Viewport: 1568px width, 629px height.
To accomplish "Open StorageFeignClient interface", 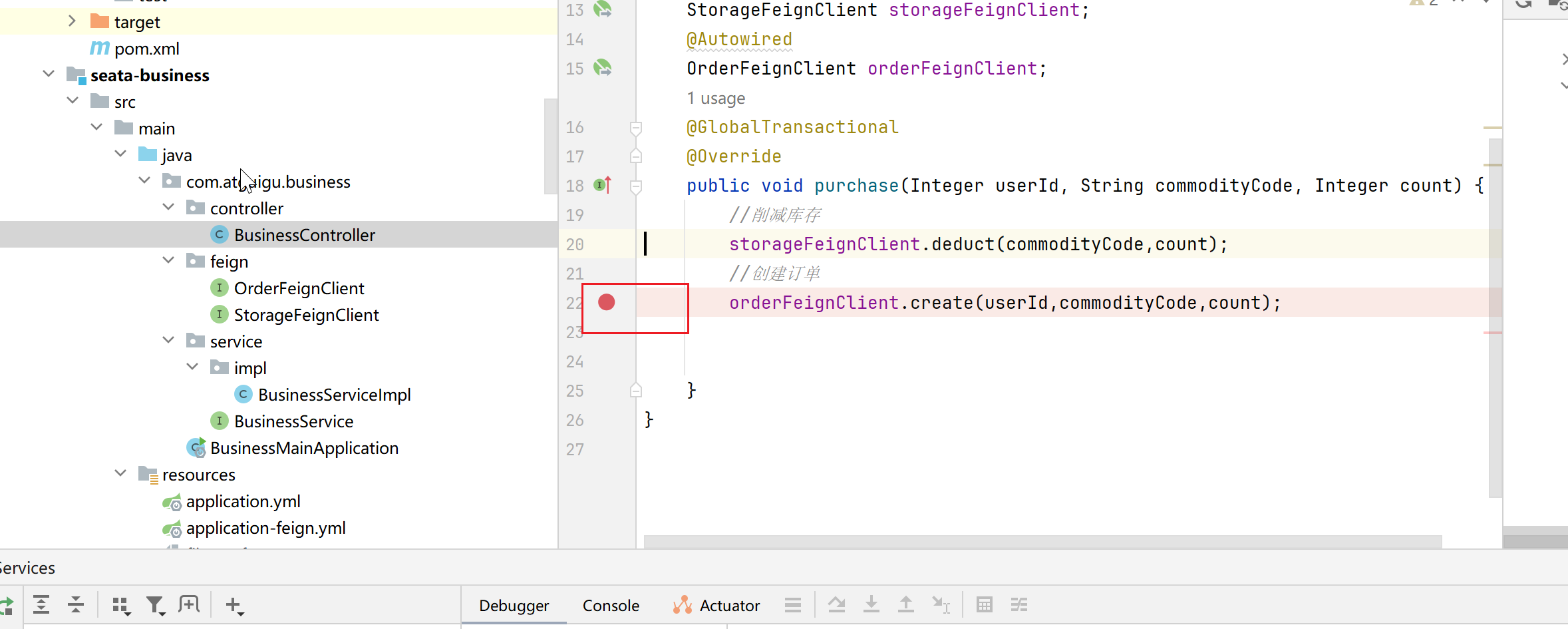I will tap(307, 315).
